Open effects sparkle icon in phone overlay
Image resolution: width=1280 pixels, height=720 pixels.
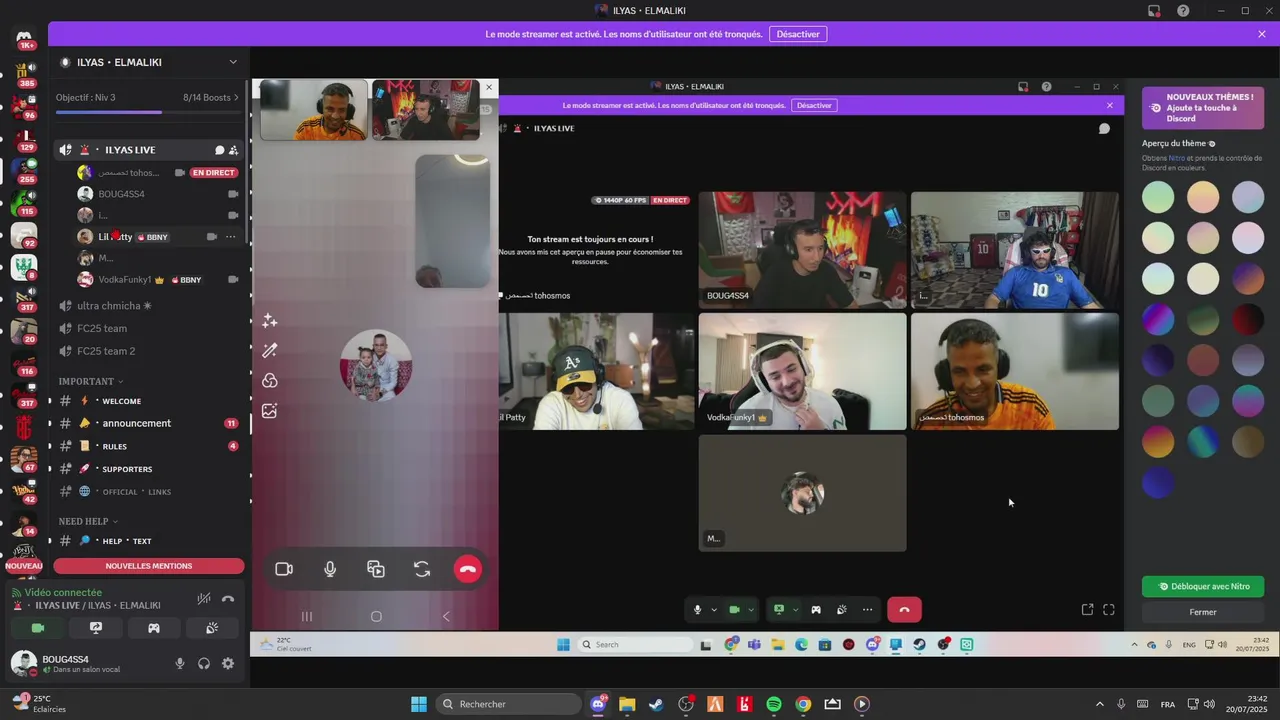tap(269, 321)
